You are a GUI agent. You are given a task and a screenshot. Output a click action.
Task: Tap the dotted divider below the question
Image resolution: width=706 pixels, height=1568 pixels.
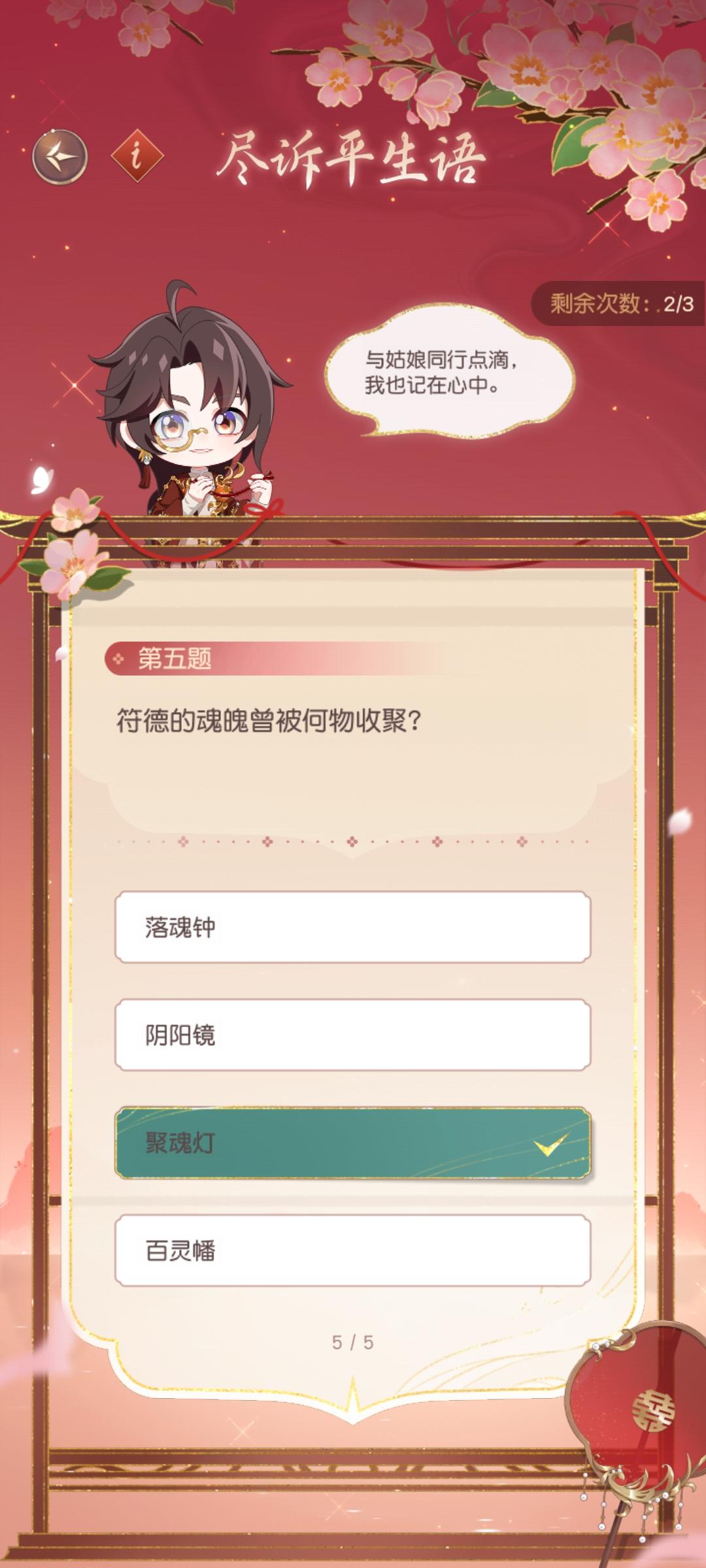[x=353, y=841]
